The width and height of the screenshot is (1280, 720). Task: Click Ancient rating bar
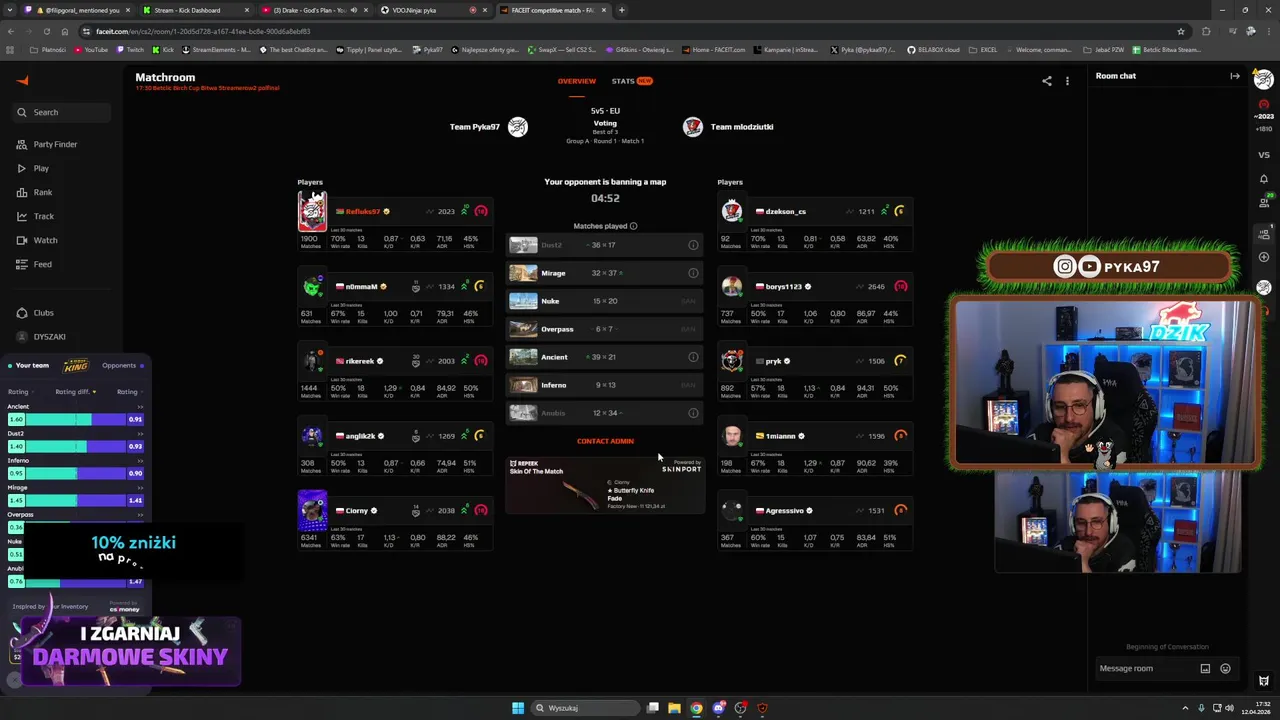(x=76, y=419)
